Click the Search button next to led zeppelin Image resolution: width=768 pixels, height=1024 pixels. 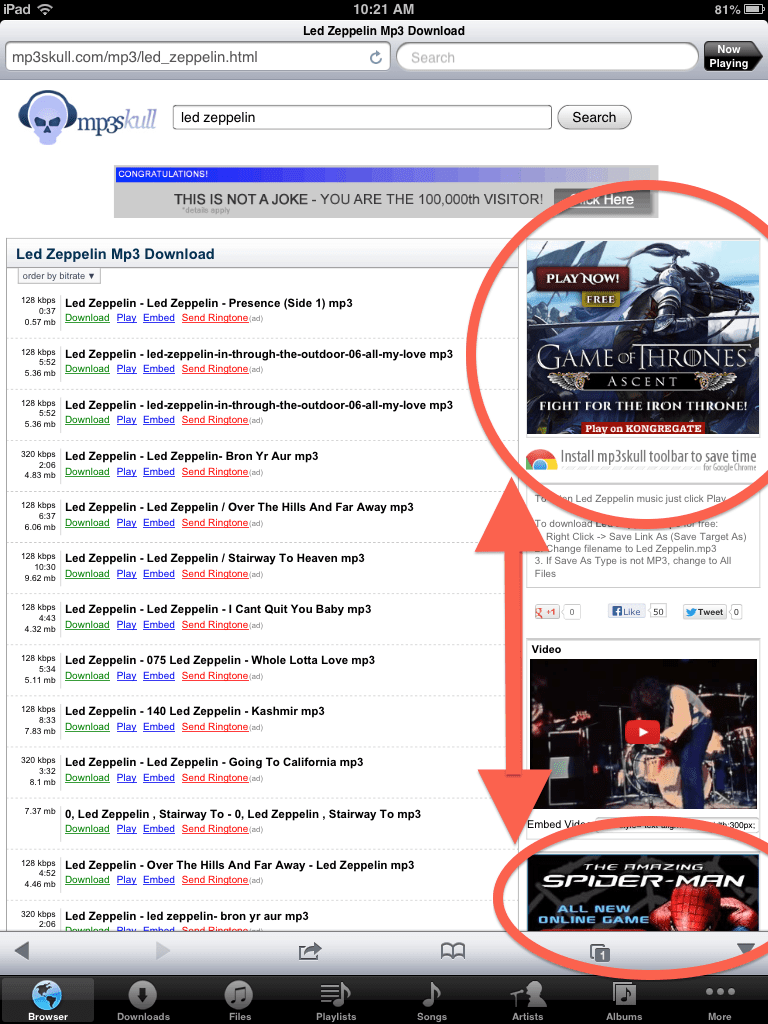(x=594, y=117)
